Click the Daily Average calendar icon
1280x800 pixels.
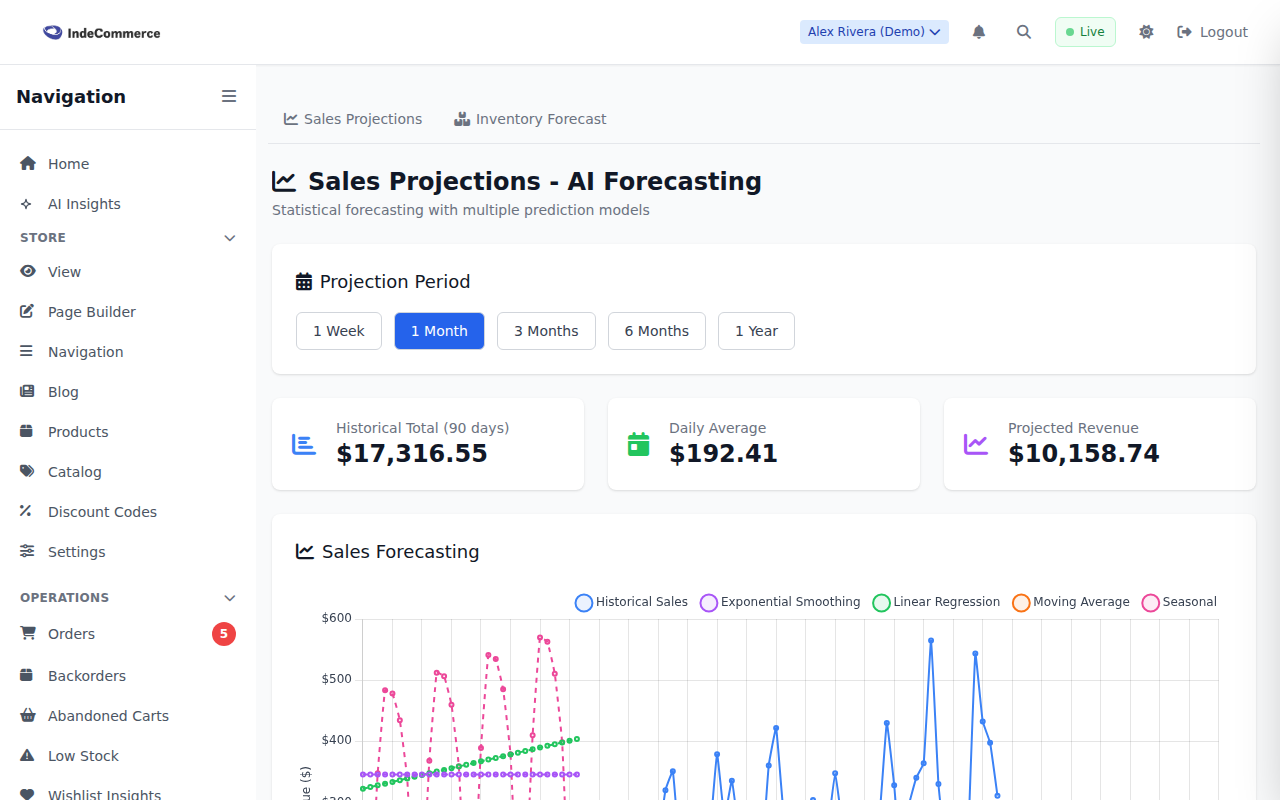coord(638,444)
